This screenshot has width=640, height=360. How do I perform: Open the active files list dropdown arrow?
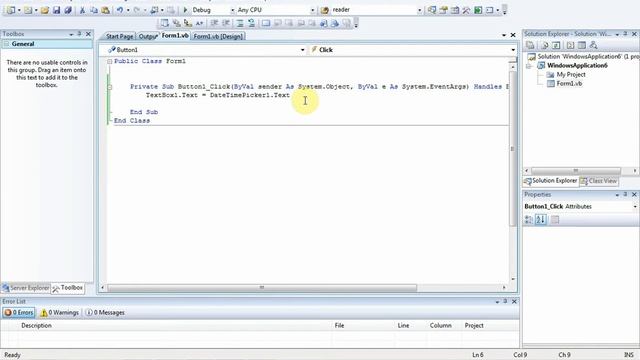pos(504,36)
